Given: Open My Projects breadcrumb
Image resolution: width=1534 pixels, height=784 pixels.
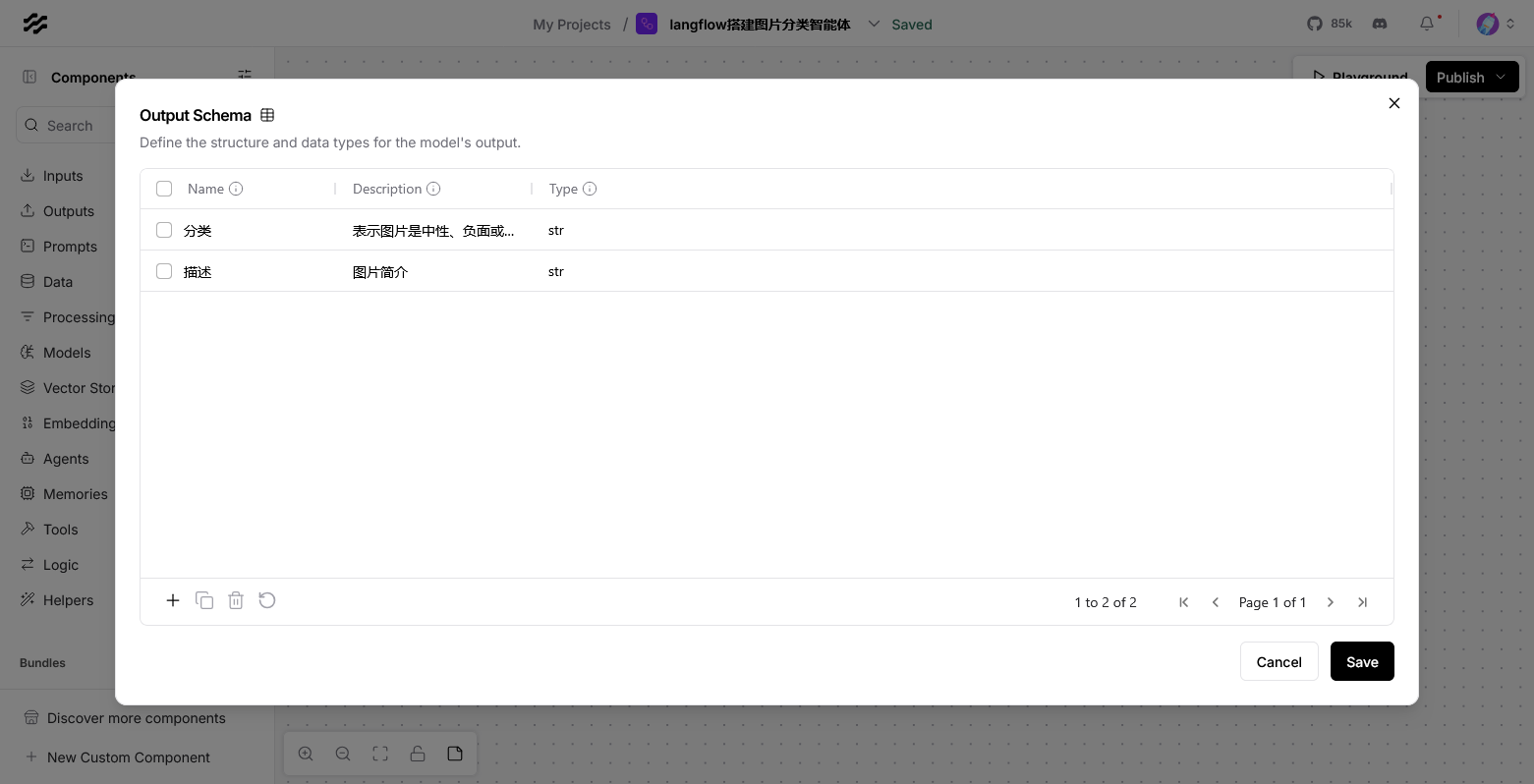Looking at the screenshot, I should [x=572, y=25].
